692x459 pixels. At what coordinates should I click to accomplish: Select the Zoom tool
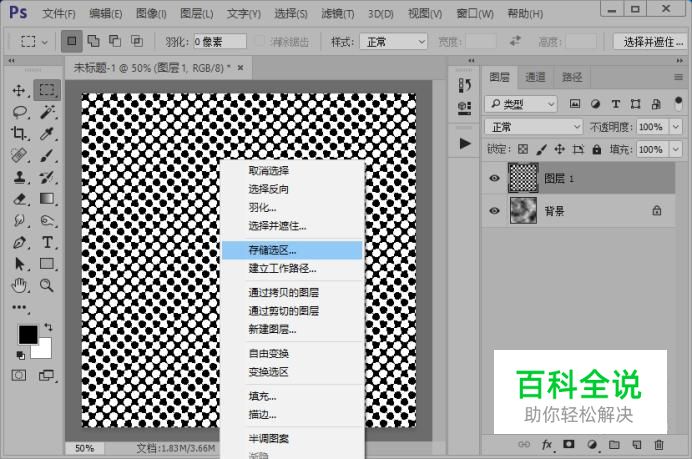tap(47, 286)
